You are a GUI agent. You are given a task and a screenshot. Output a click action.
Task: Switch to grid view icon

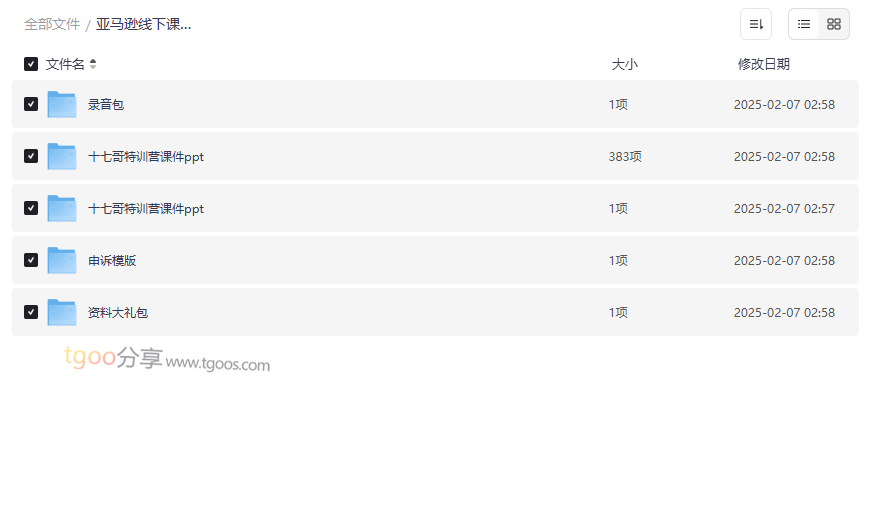point(834,24)
